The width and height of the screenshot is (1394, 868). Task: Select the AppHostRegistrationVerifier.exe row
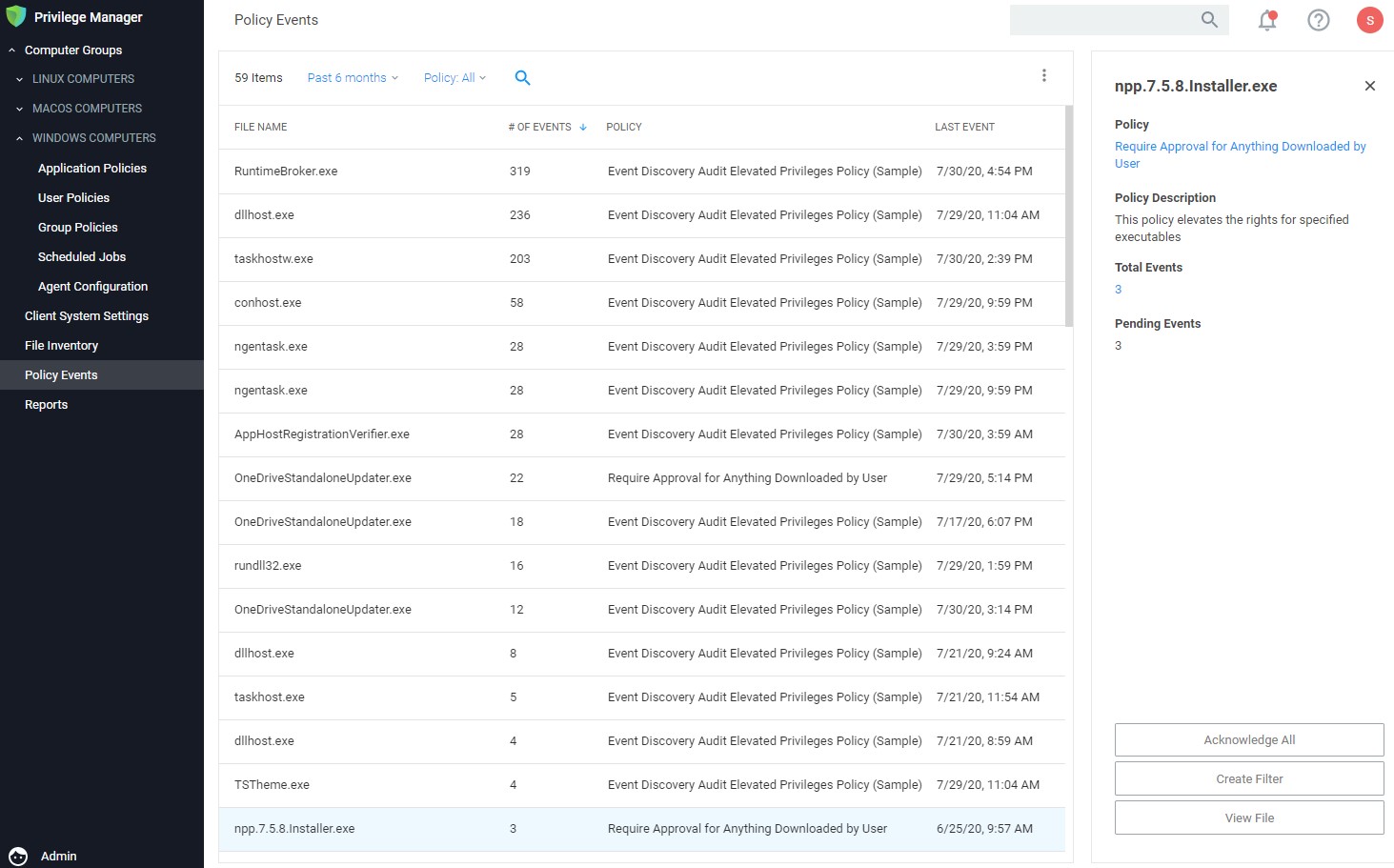coord(642,434)
